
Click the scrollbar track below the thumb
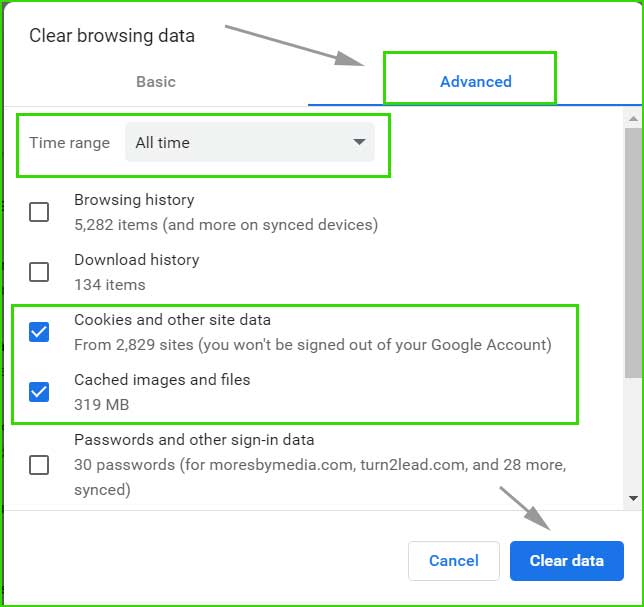[x=633, y=434]
